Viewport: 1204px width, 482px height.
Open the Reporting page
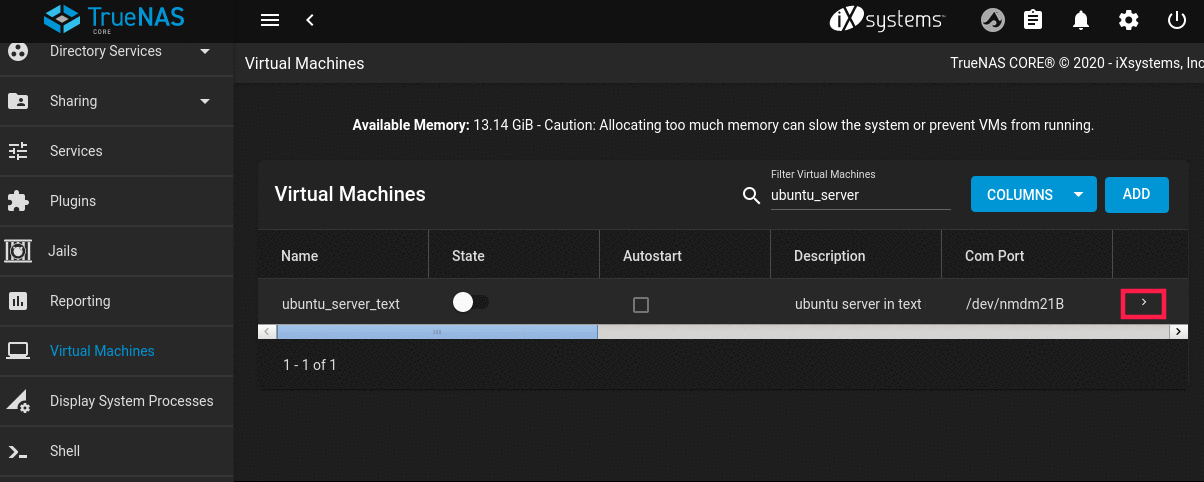click(80, 301)
